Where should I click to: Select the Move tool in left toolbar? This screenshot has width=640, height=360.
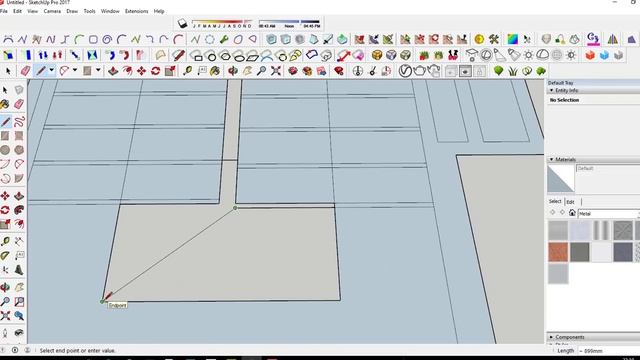pyautogui.click(x=5, y=196)
